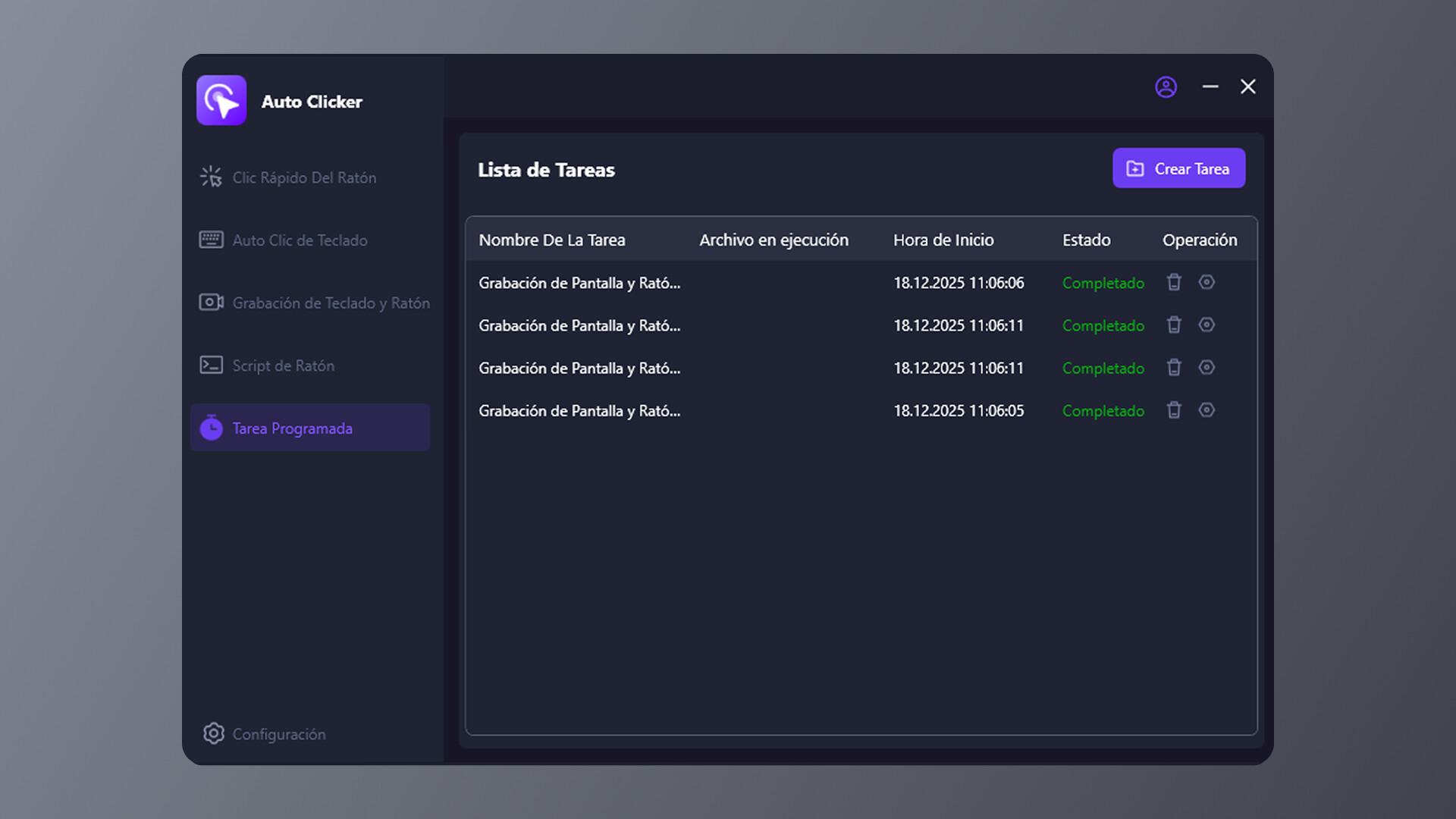Go to Script de Ratón page

coord(283,366)
